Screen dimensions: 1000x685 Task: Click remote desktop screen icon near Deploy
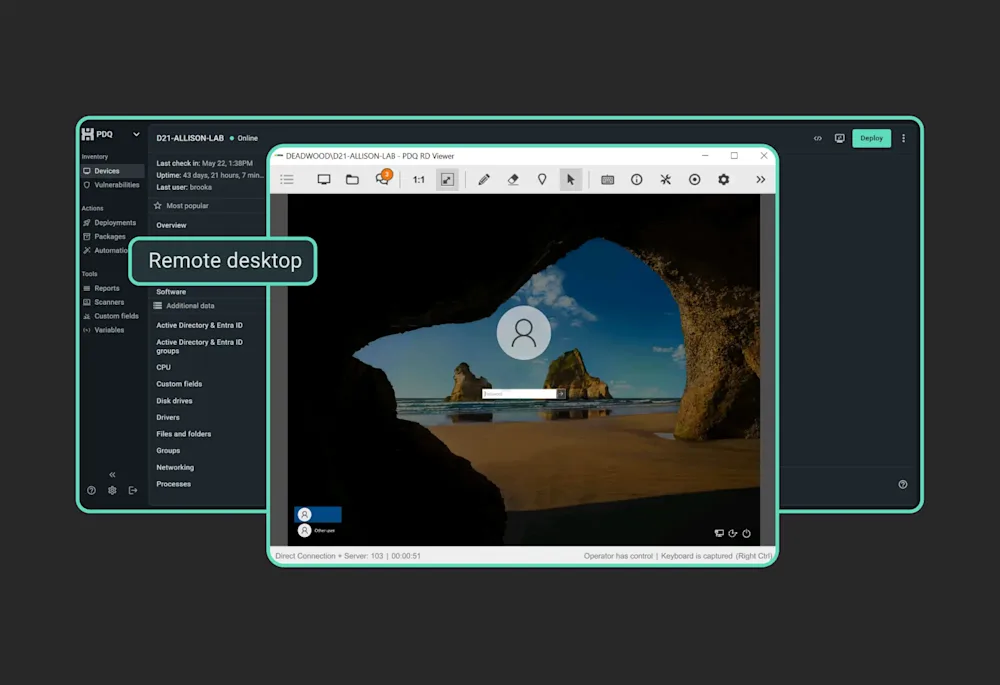[x=839, y=138]
